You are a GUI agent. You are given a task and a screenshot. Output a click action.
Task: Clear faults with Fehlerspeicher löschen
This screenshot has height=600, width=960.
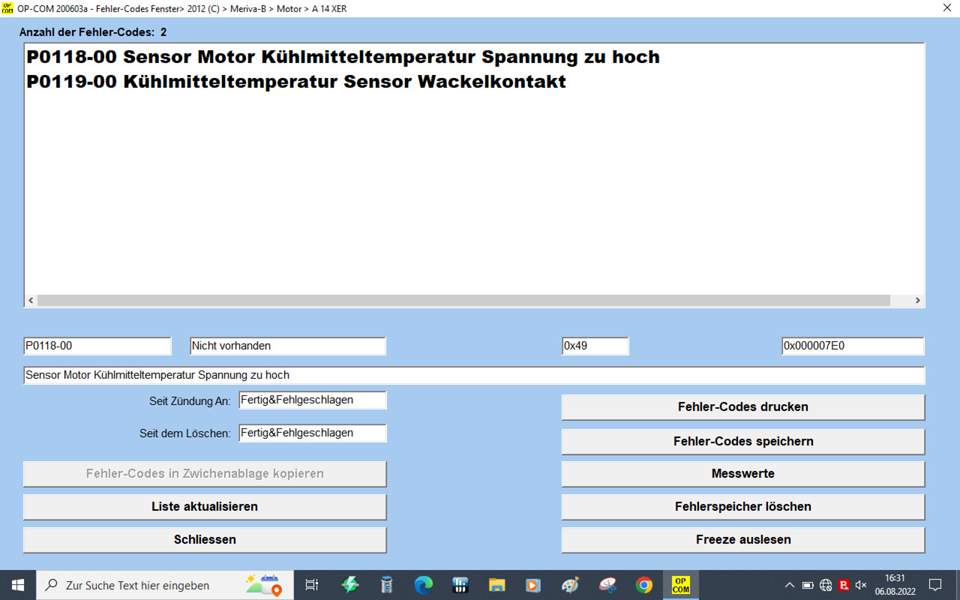coord(743,507)
